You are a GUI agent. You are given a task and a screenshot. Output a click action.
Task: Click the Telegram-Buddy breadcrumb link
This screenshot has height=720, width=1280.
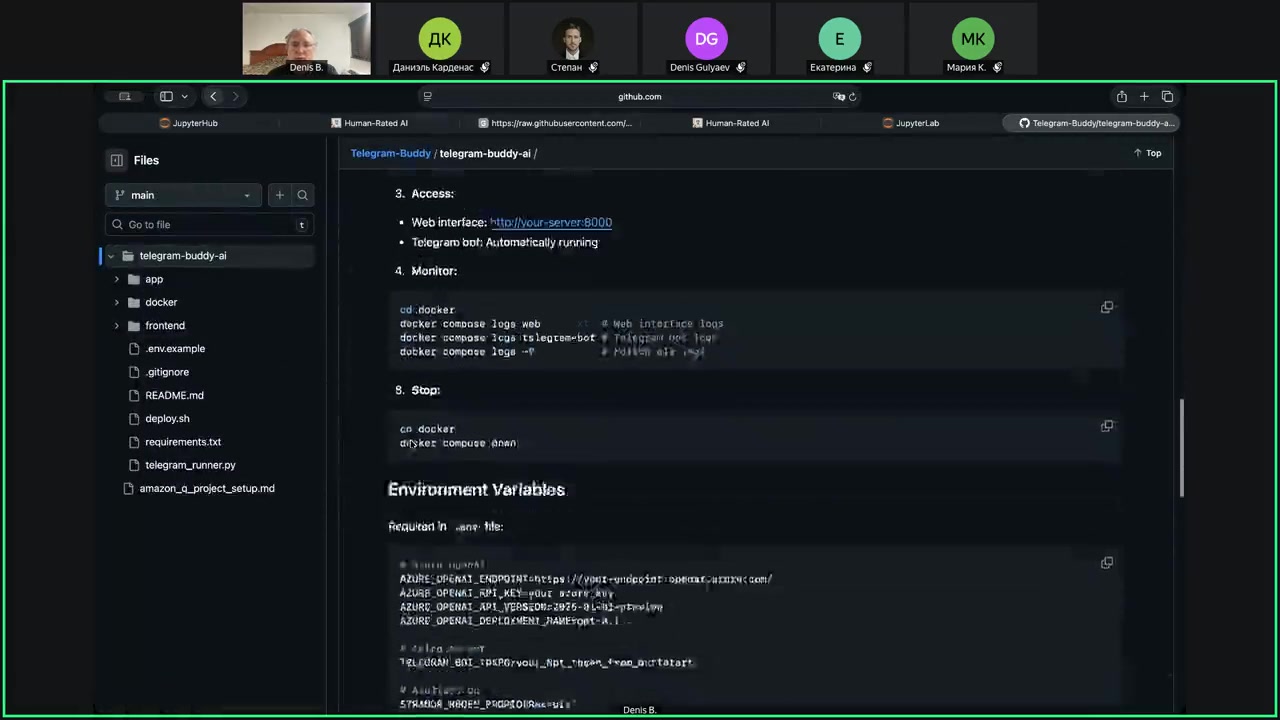click(390, 153)
